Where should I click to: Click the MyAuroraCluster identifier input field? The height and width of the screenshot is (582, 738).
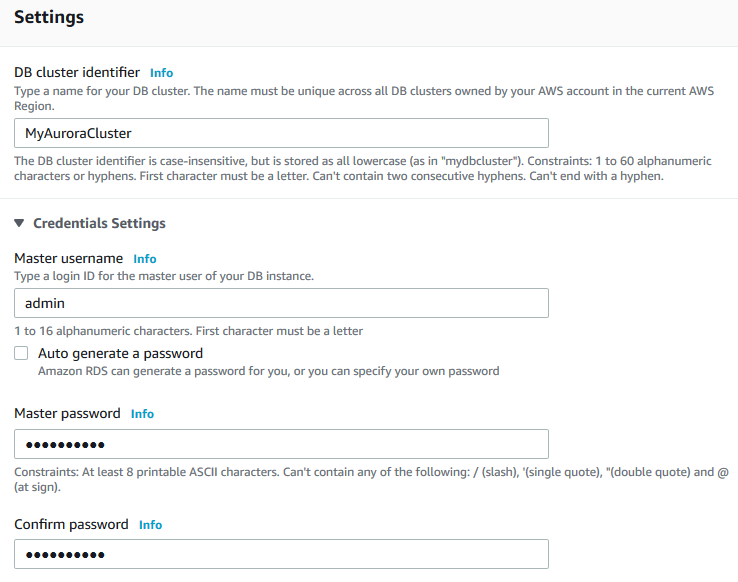tap(281, 133)
